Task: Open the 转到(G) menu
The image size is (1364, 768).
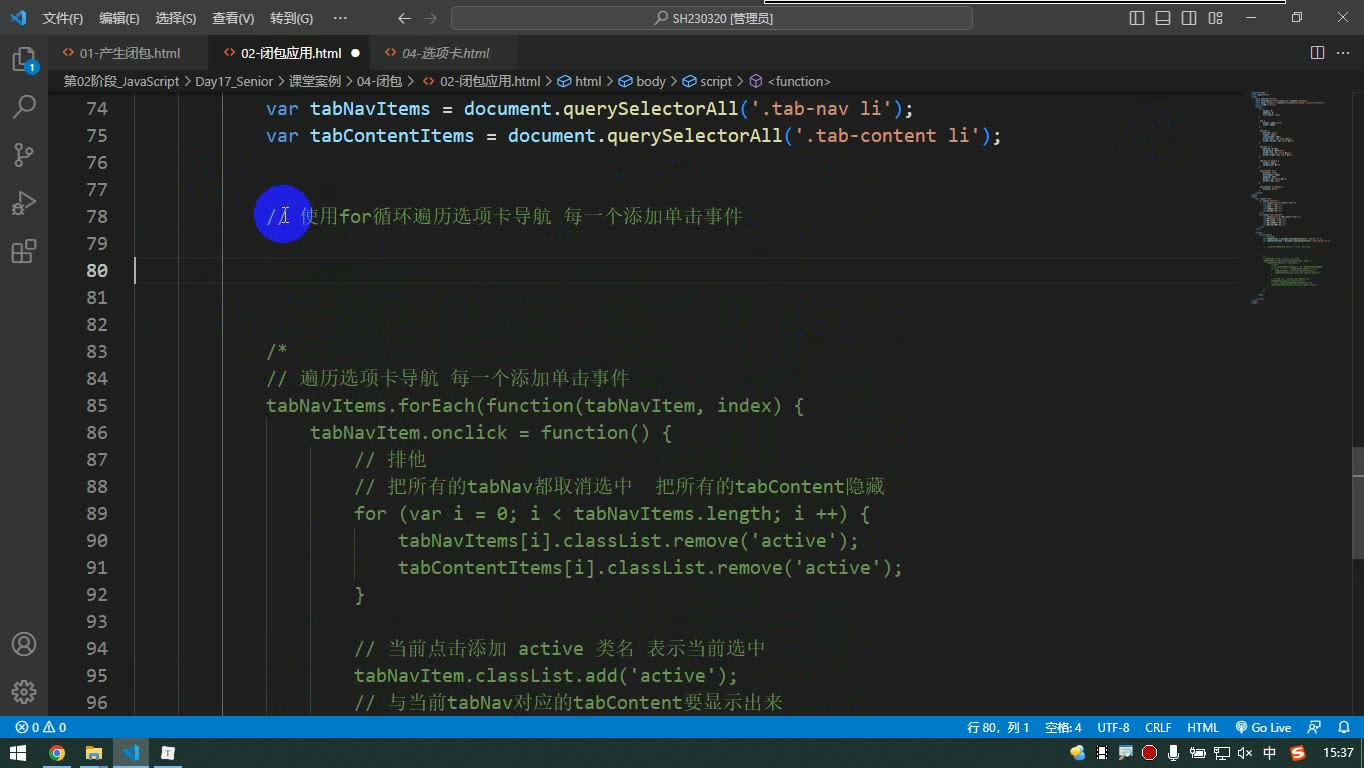Action: [x=291, y=18]
